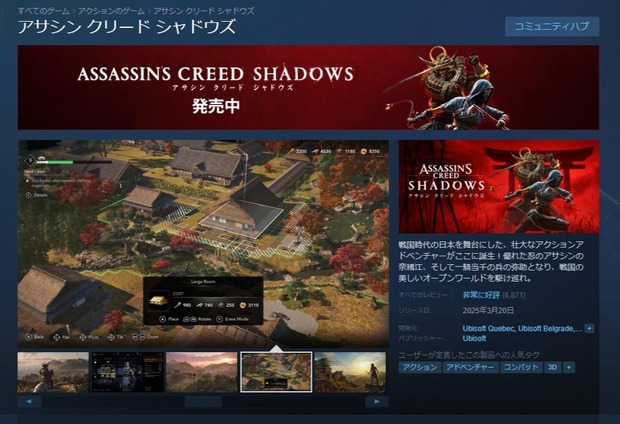620x424 pixels.
Task: Open the samurai on horseback thumbnail
Action: (53, 372)
